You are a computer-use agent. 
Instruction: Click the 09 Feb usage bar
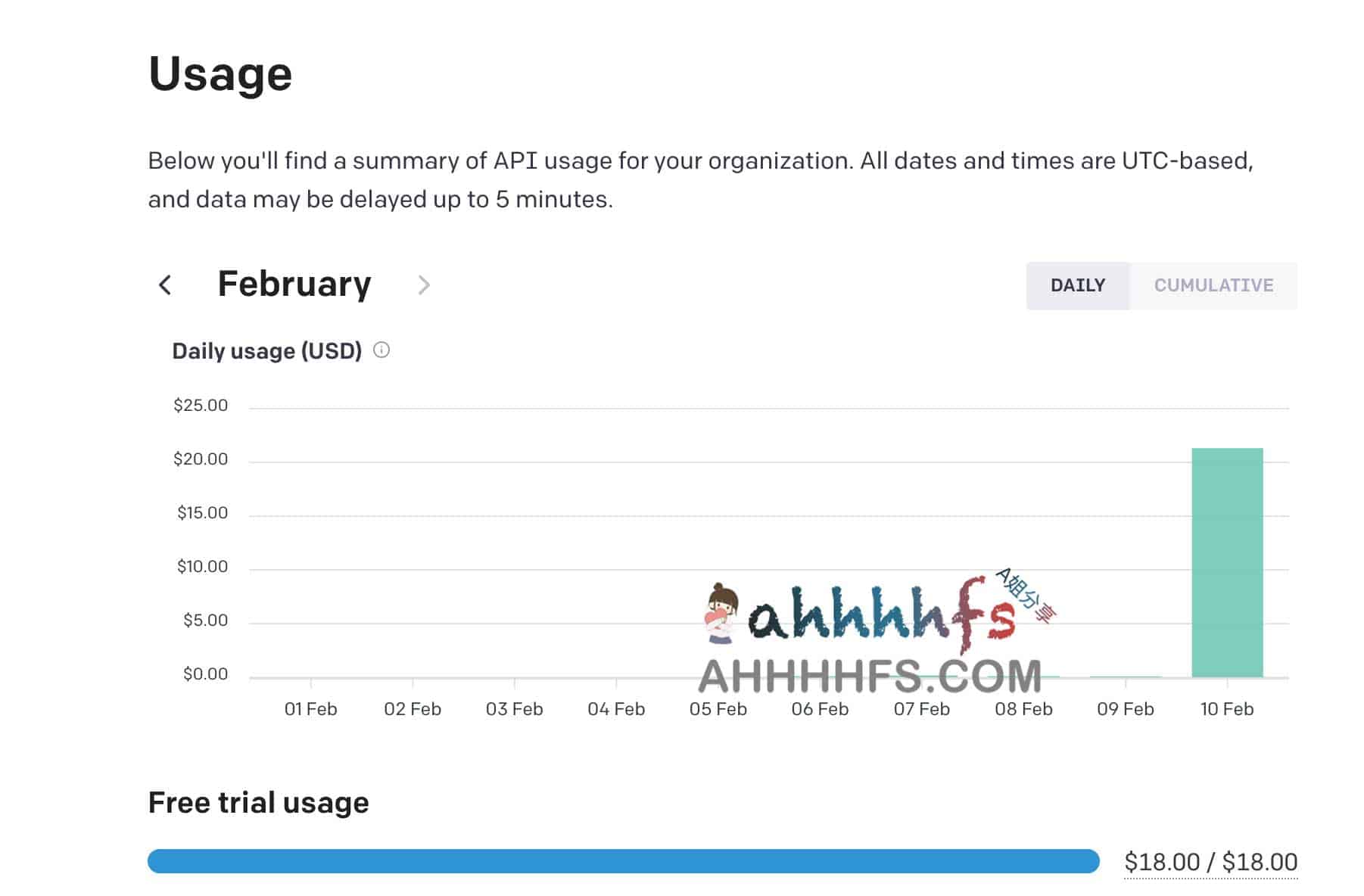coord(1125,676)
